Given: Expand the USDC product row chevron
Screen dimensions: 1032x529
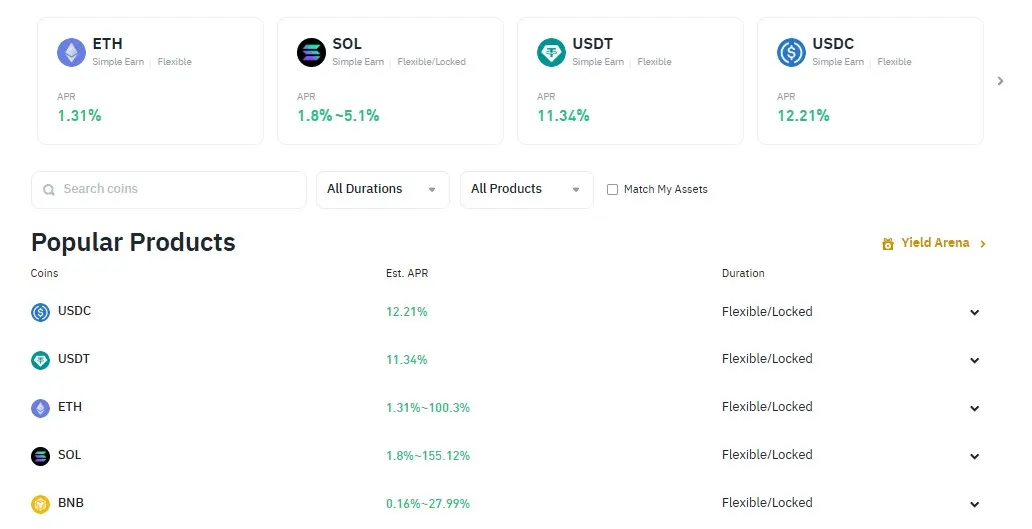Looking at the screenshot, I should (x=975, y=313).
